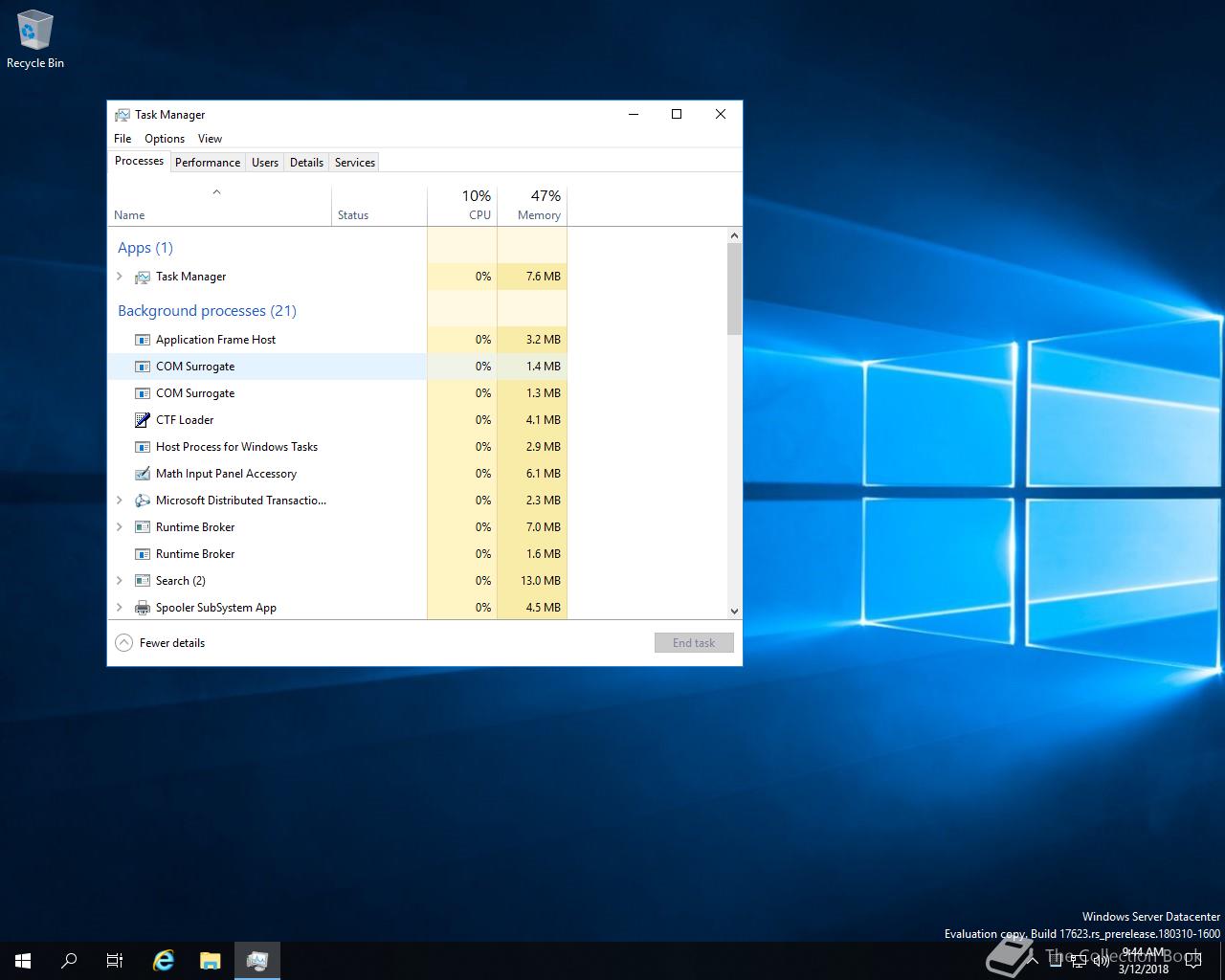Expand the Task Manager app row
1225x980 pixels.
(x=120, y=277)
